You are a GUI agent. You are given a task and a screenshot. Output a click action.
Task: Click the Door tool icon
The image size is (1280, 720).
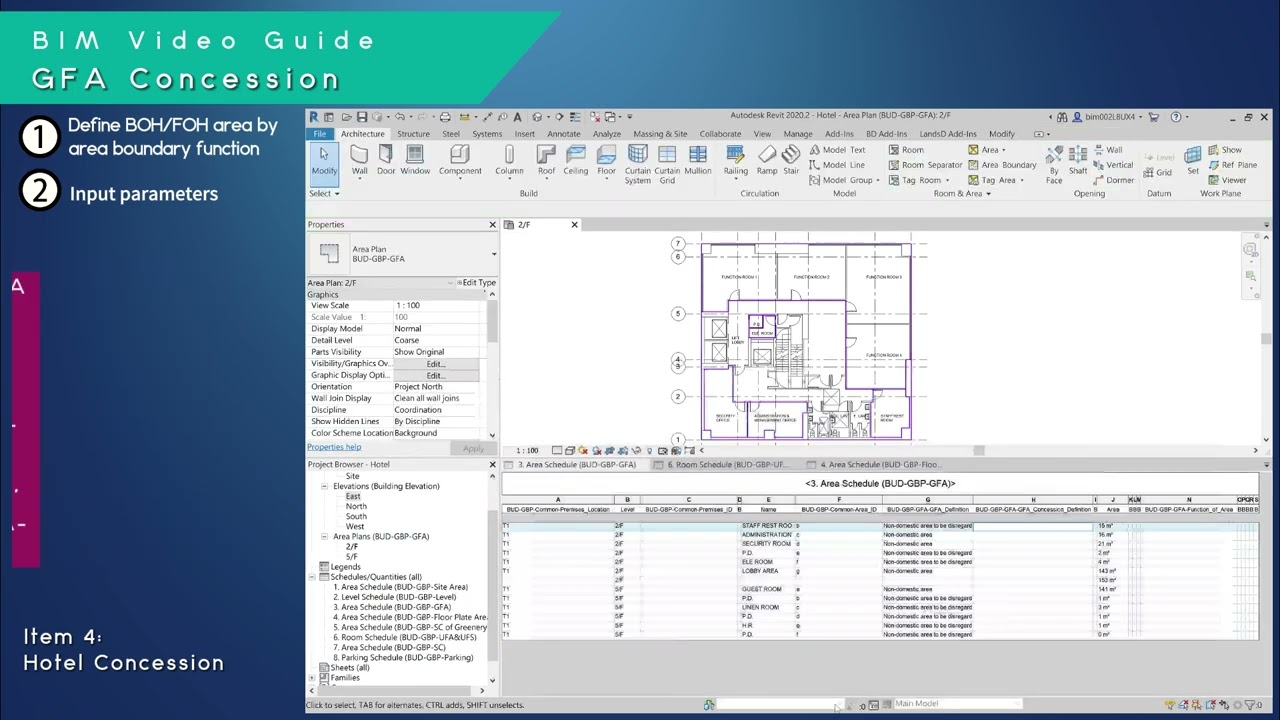[x=386, y=160]
